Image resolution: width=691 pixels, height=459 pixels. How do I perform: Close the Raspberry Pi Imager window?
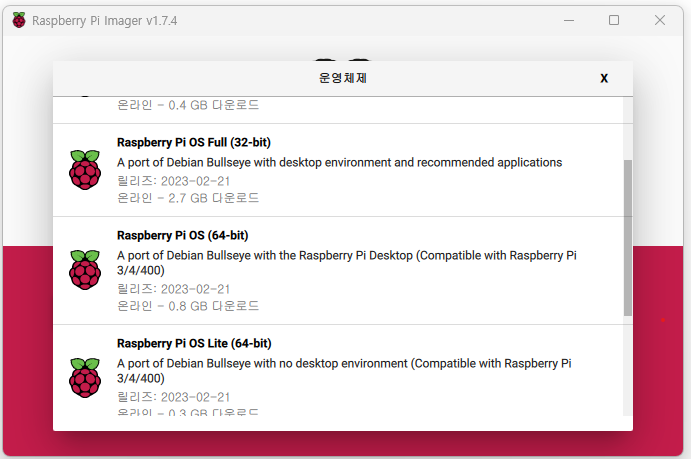click(660, 20)
